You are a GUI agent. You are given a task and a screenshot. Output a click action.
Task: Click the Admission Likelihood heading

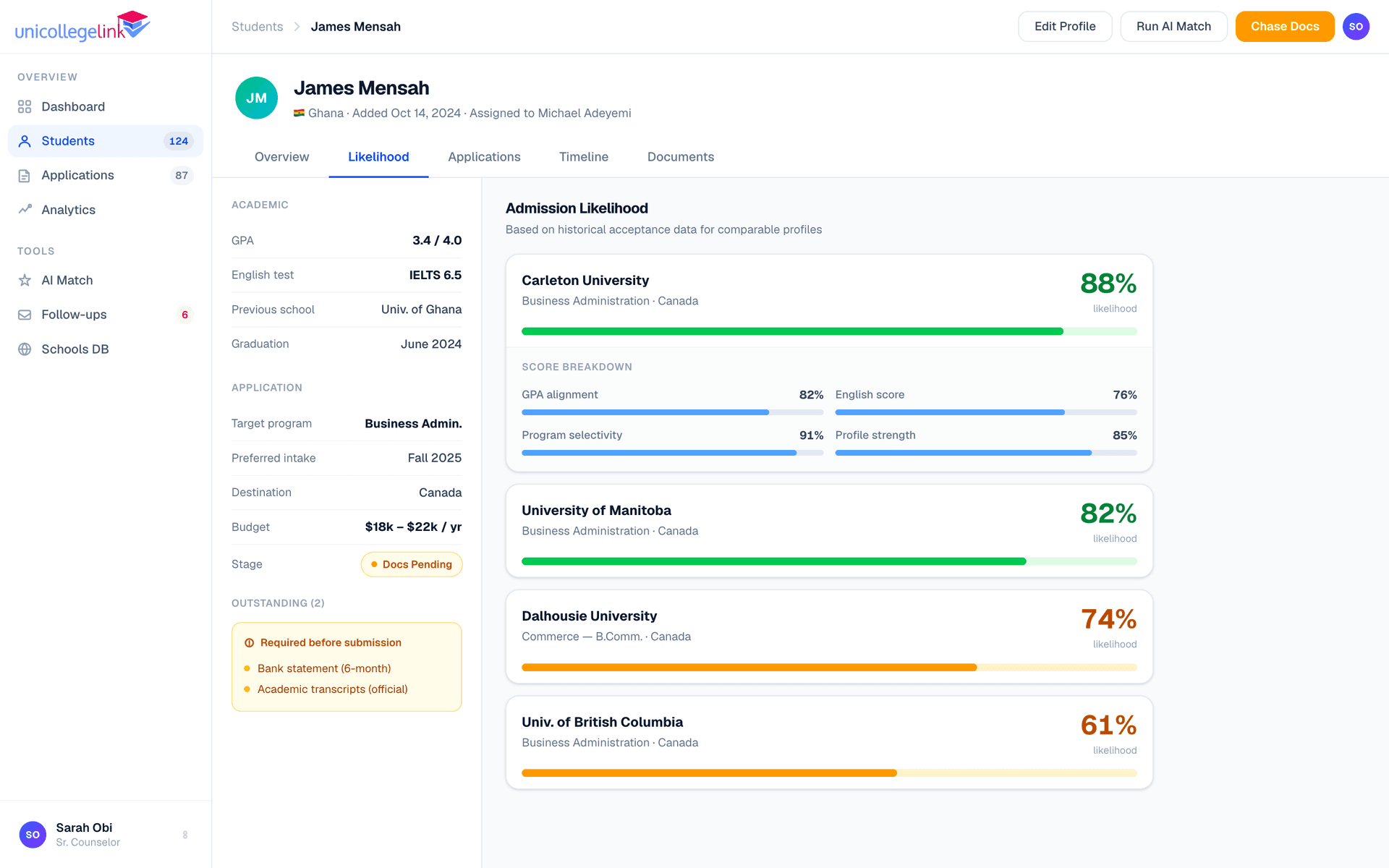click(577, 208)
